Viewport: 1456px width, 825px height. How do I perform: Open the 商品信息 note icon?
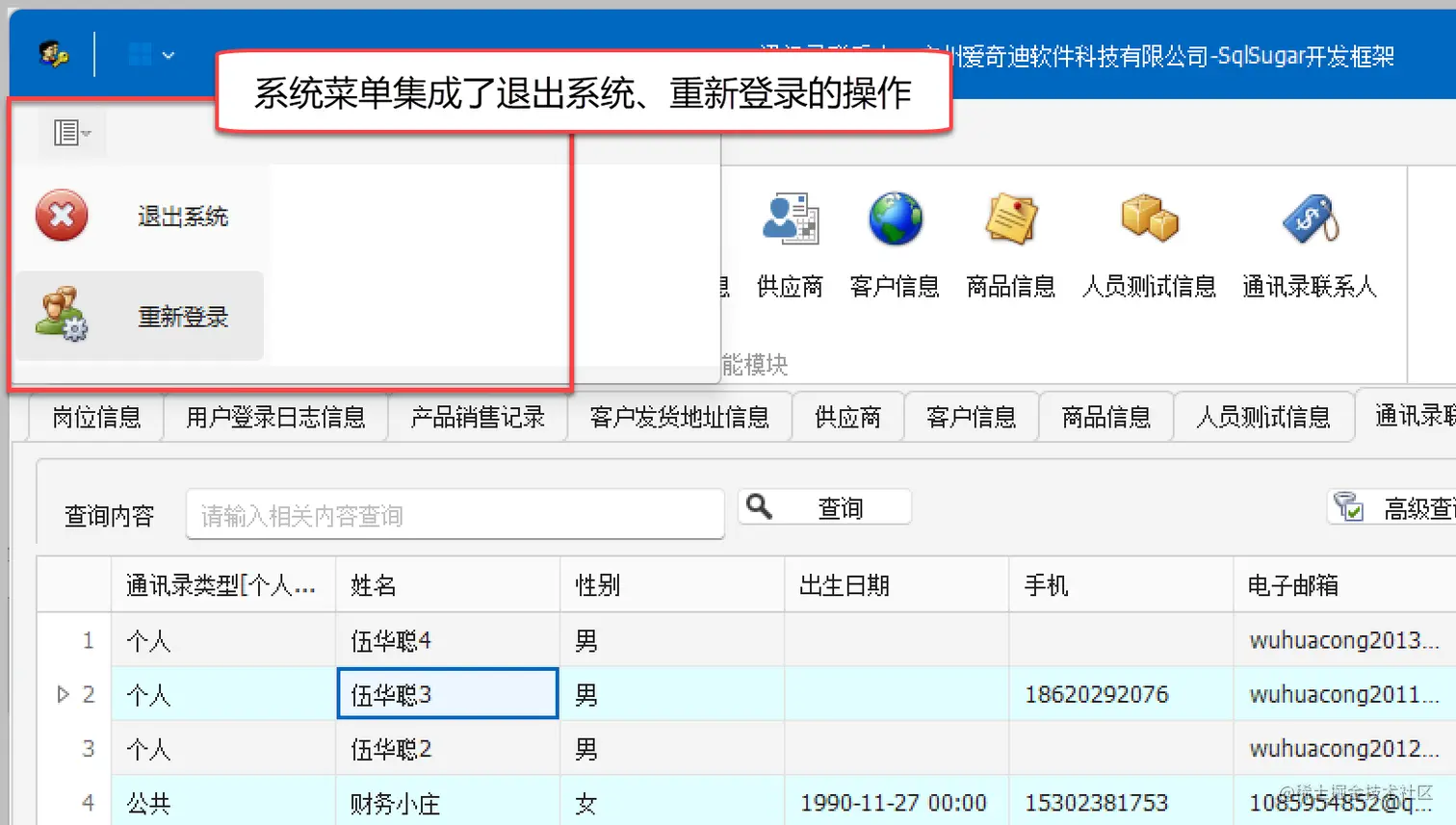pyautogui.click(x=1011, y=219)
